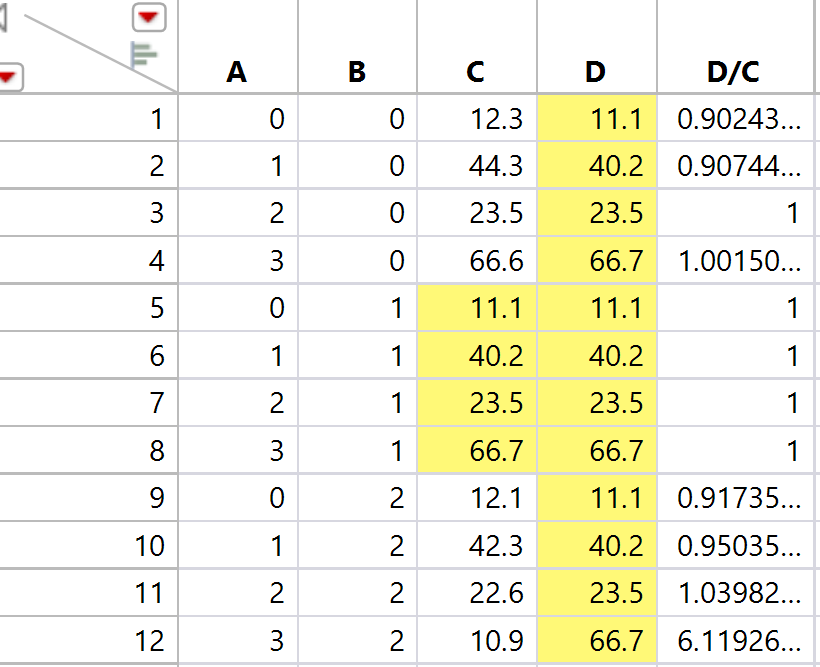Click cell 44.3 in column C
The width and height of the screenshot is (820, 667).
[477, 166]
